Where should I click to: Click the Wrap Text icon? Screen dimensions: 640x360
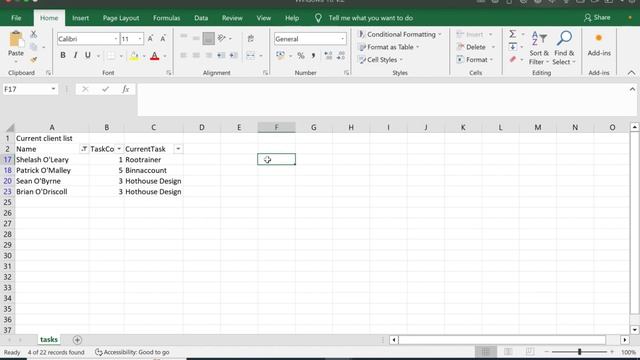click(251, 39)
